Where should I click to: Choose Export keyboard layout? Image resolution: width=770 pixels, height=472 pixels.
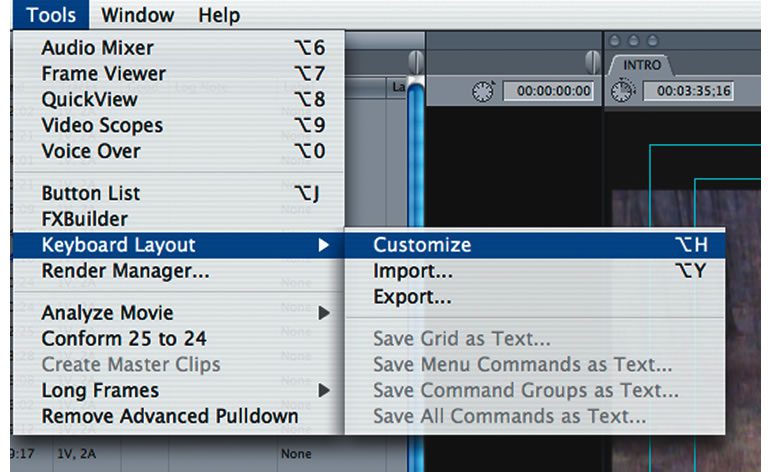pos(412,297)
